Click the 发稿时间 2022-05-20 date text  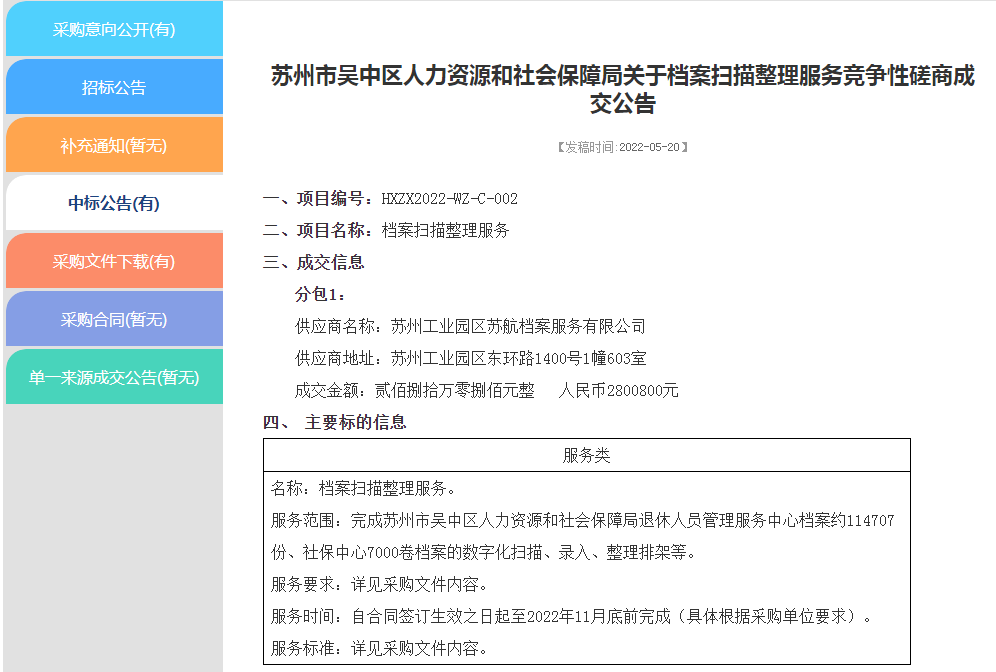[622, 147]
